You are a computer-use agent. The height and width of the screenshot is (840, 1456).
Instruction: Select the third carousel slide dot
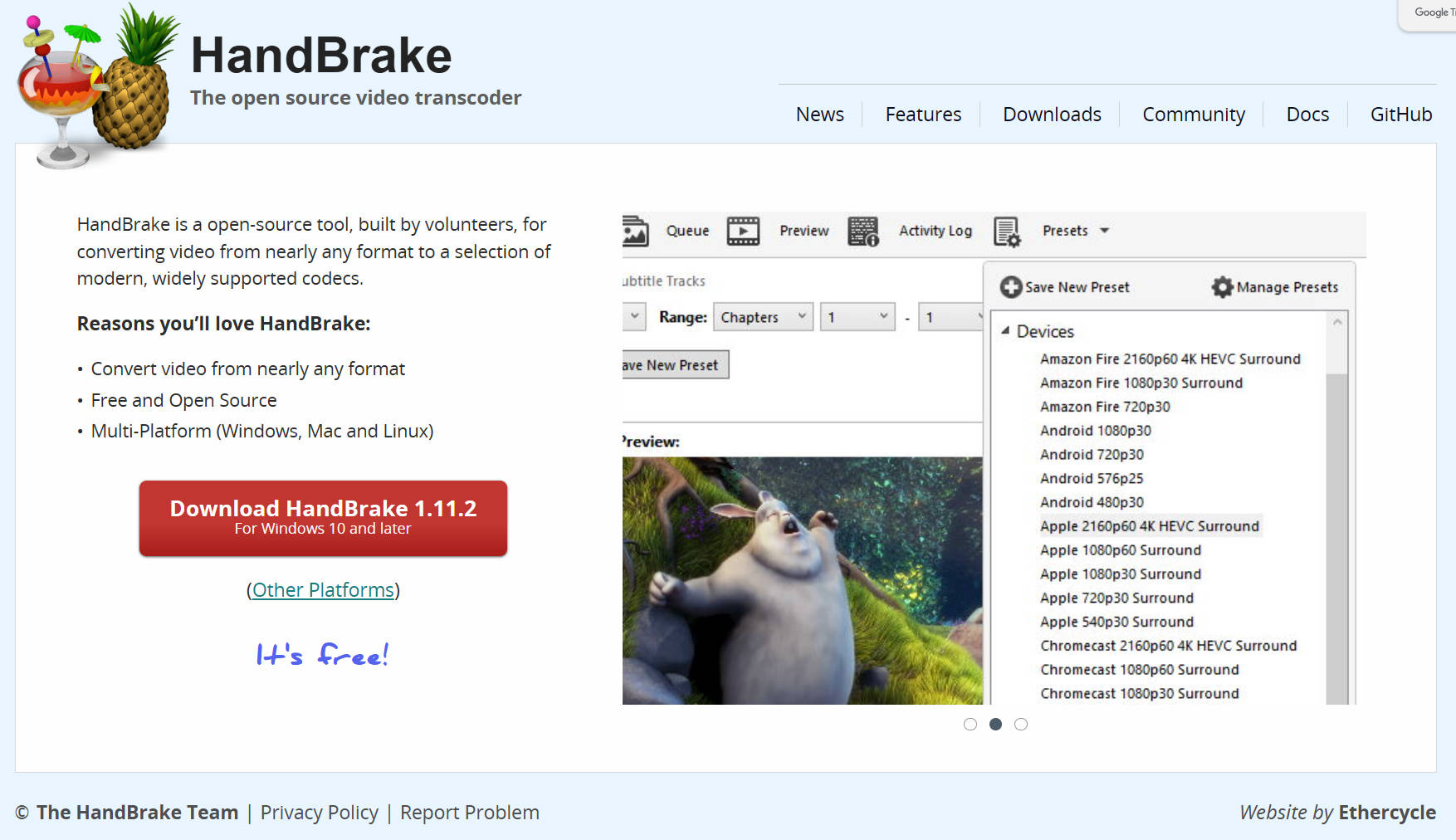[x=1021, y=725]
